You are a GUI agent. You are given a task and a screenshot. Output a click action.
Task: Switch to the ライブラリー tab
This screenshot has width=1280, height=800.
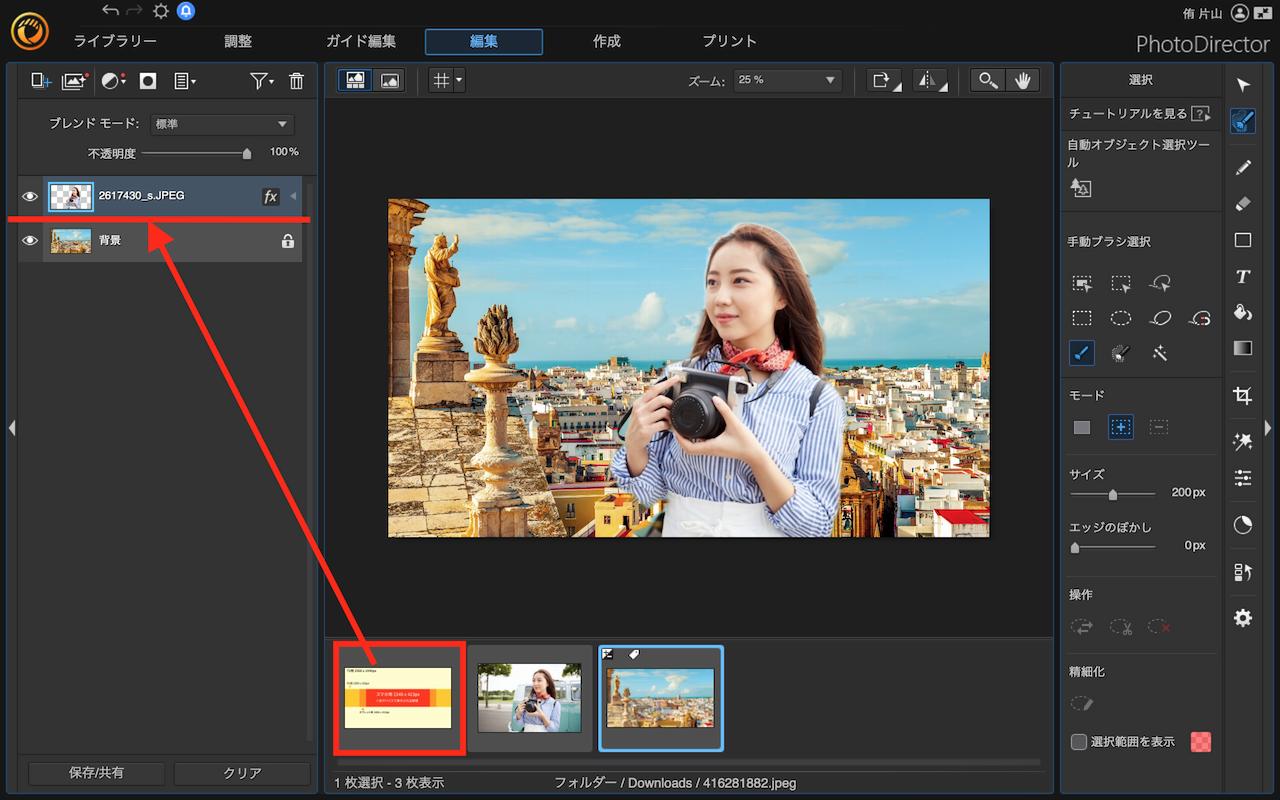click(x=115, y=41)
